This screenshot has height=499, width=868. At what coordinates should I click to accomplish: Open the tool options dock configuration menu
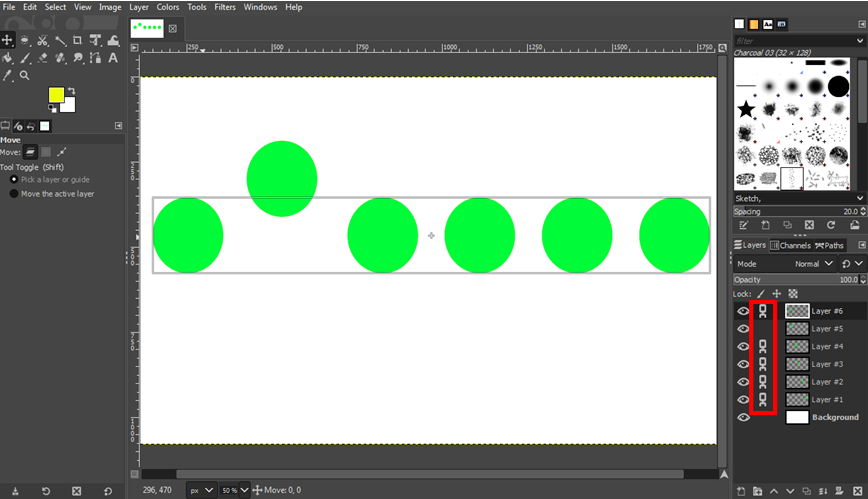tap(118, 126)
